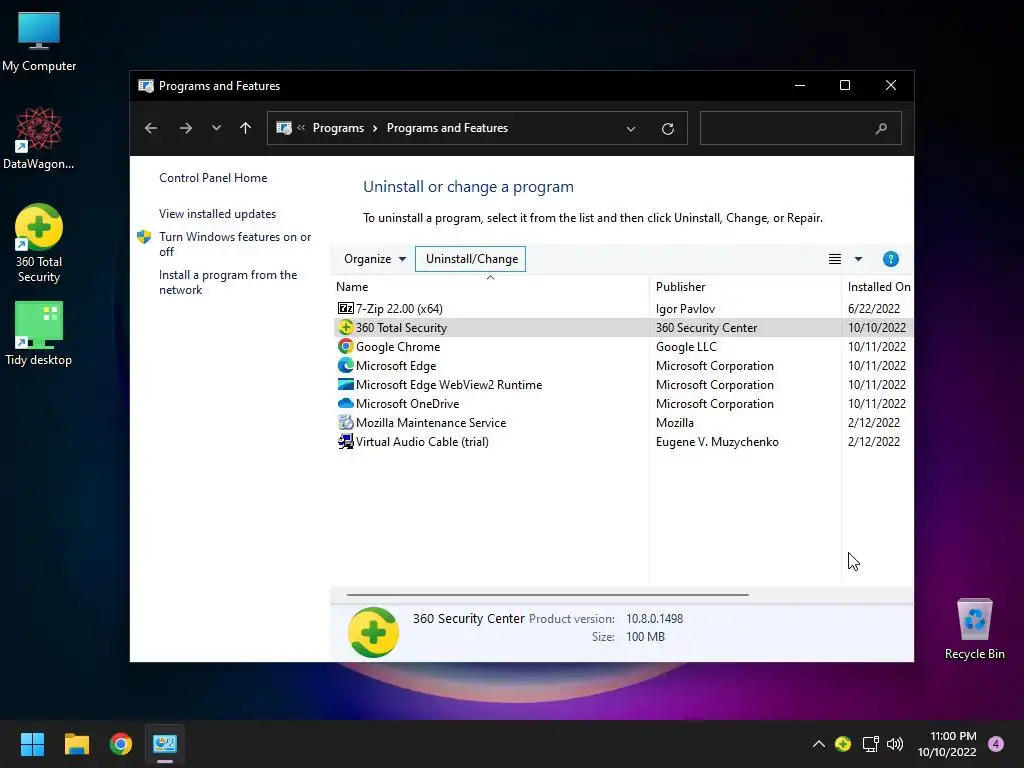Click Uninstall/Change button

(471, 259)
